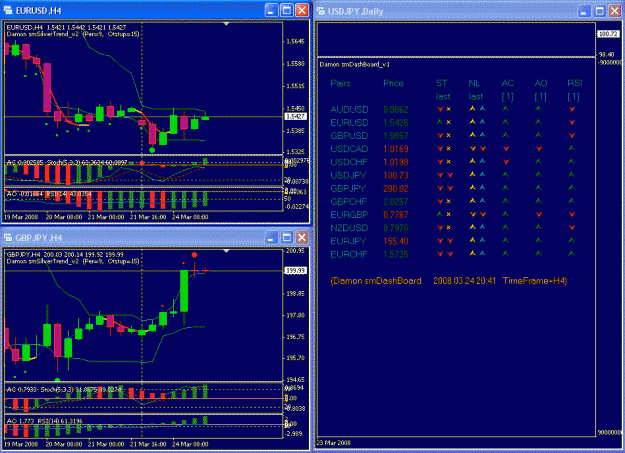
Task: Click the large green signal dot in EURUSD chart
Action: 152,150
